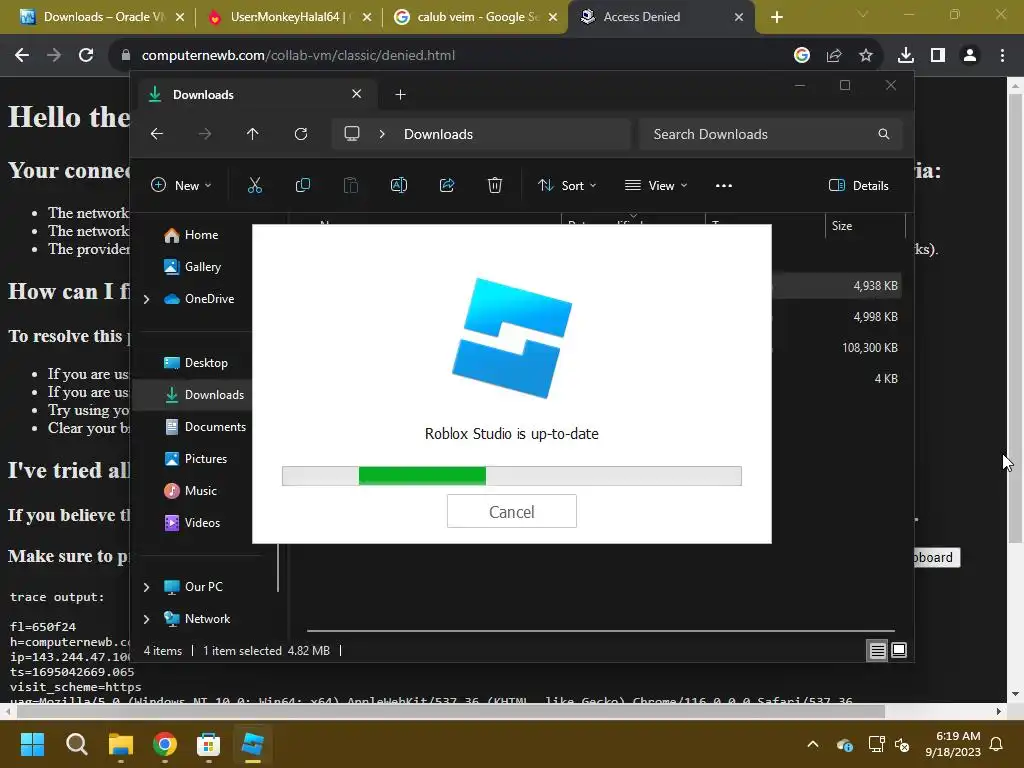Open the View dropdown menu

[656, 185]
